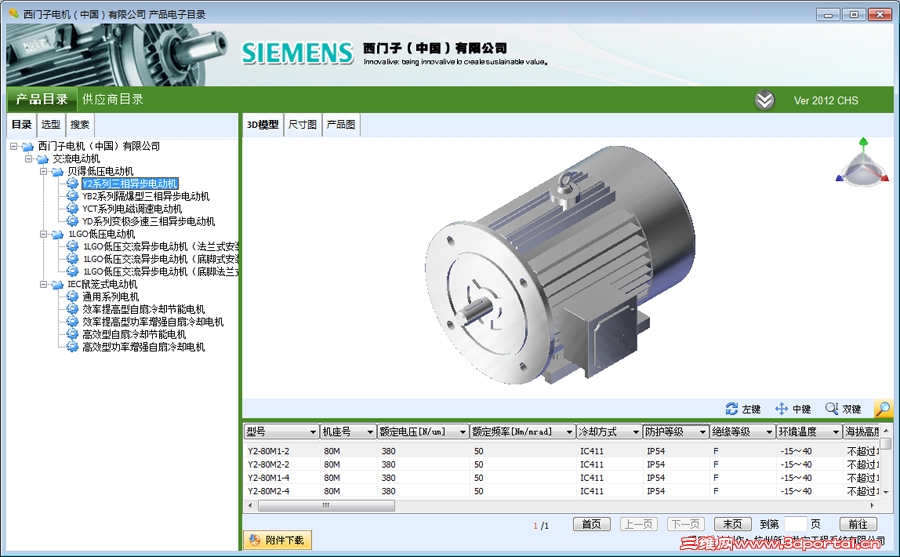
Task: Select 1LGO低压交流异步电动机（底脚式安装） tree item
Action: click(161, 259)
